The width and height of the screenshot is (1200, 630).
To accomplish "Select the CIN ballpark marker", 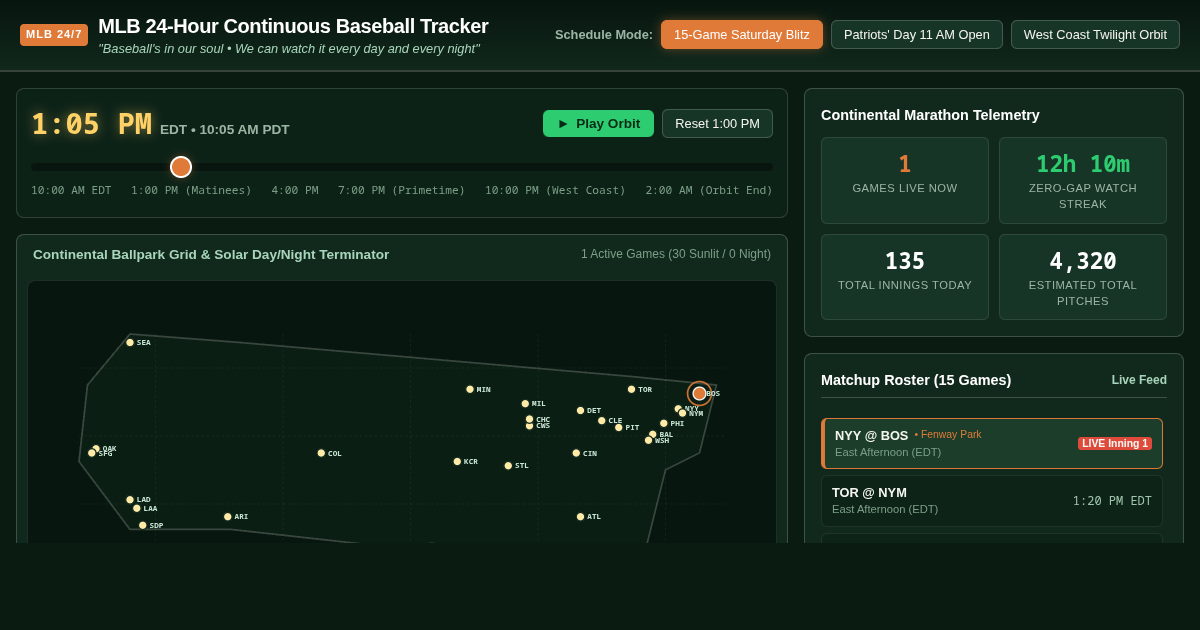I will 576,454.
